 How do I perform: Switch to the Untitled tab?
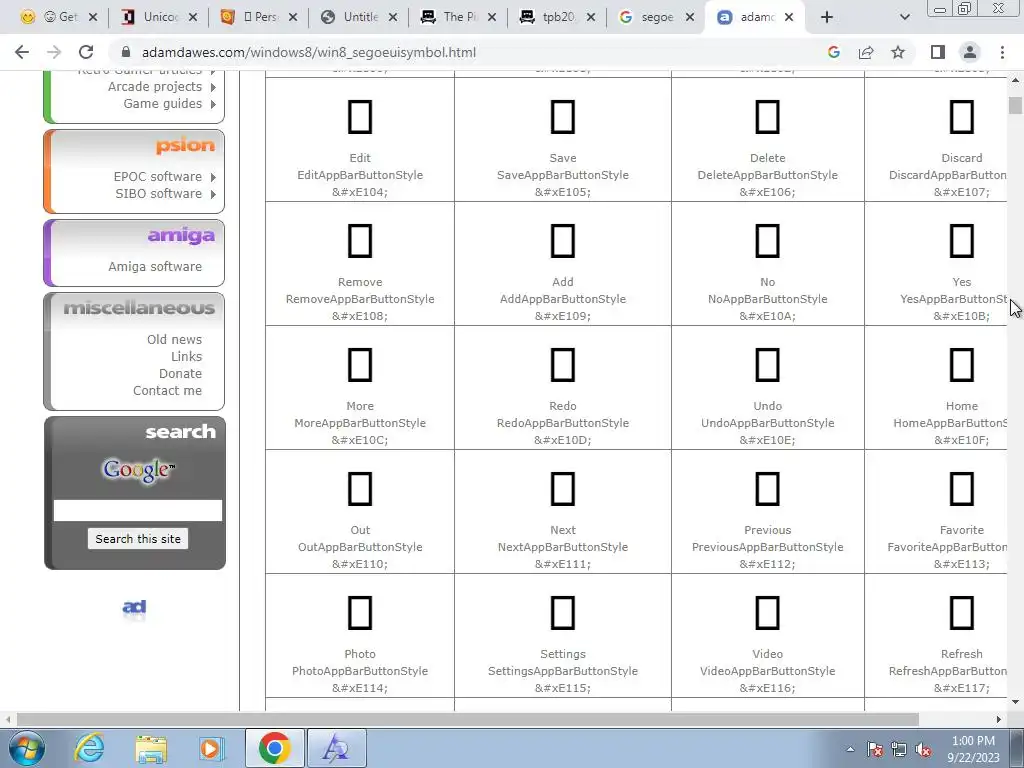click(359, 17)
